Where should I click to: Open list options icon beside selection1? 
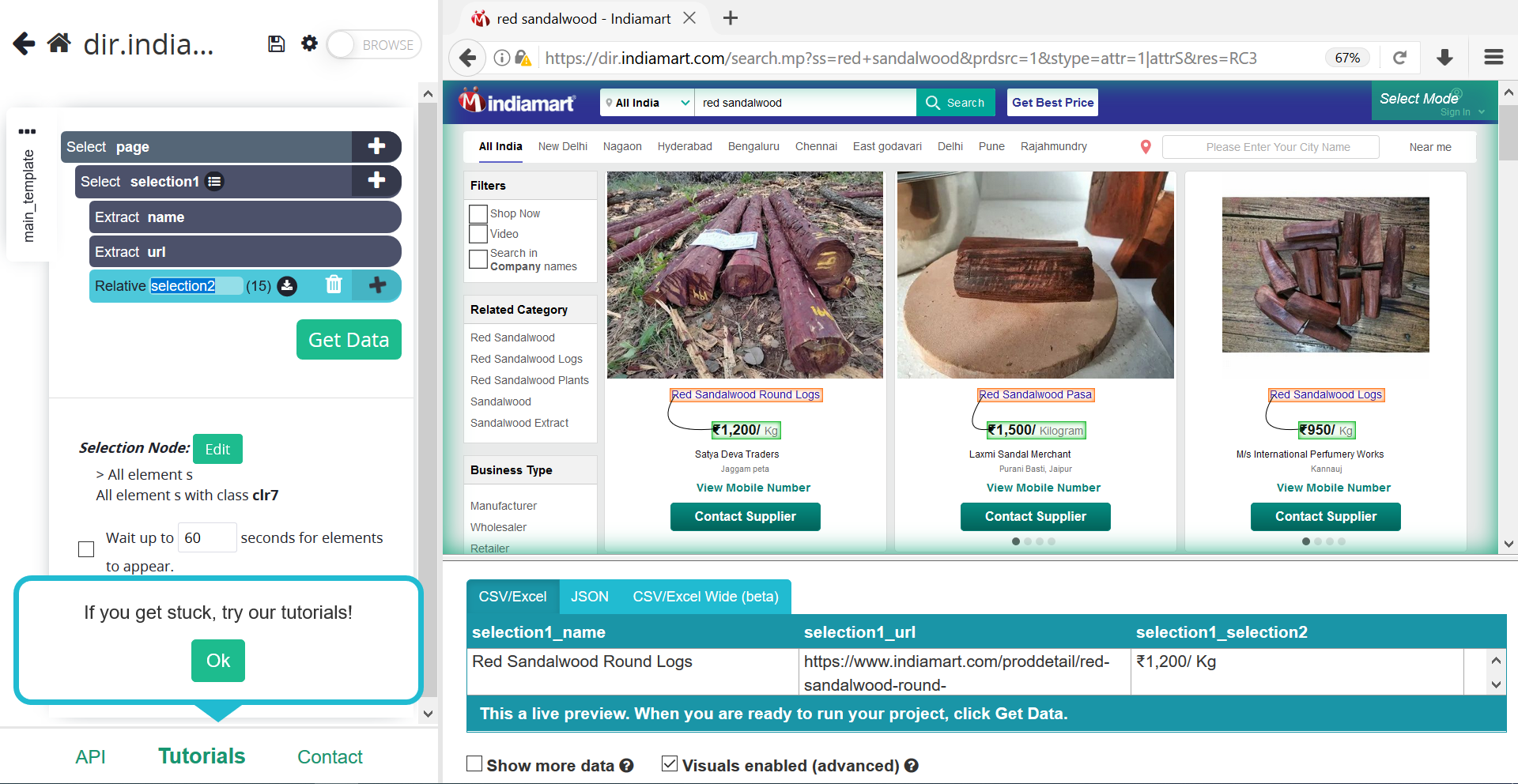(214, 182)
